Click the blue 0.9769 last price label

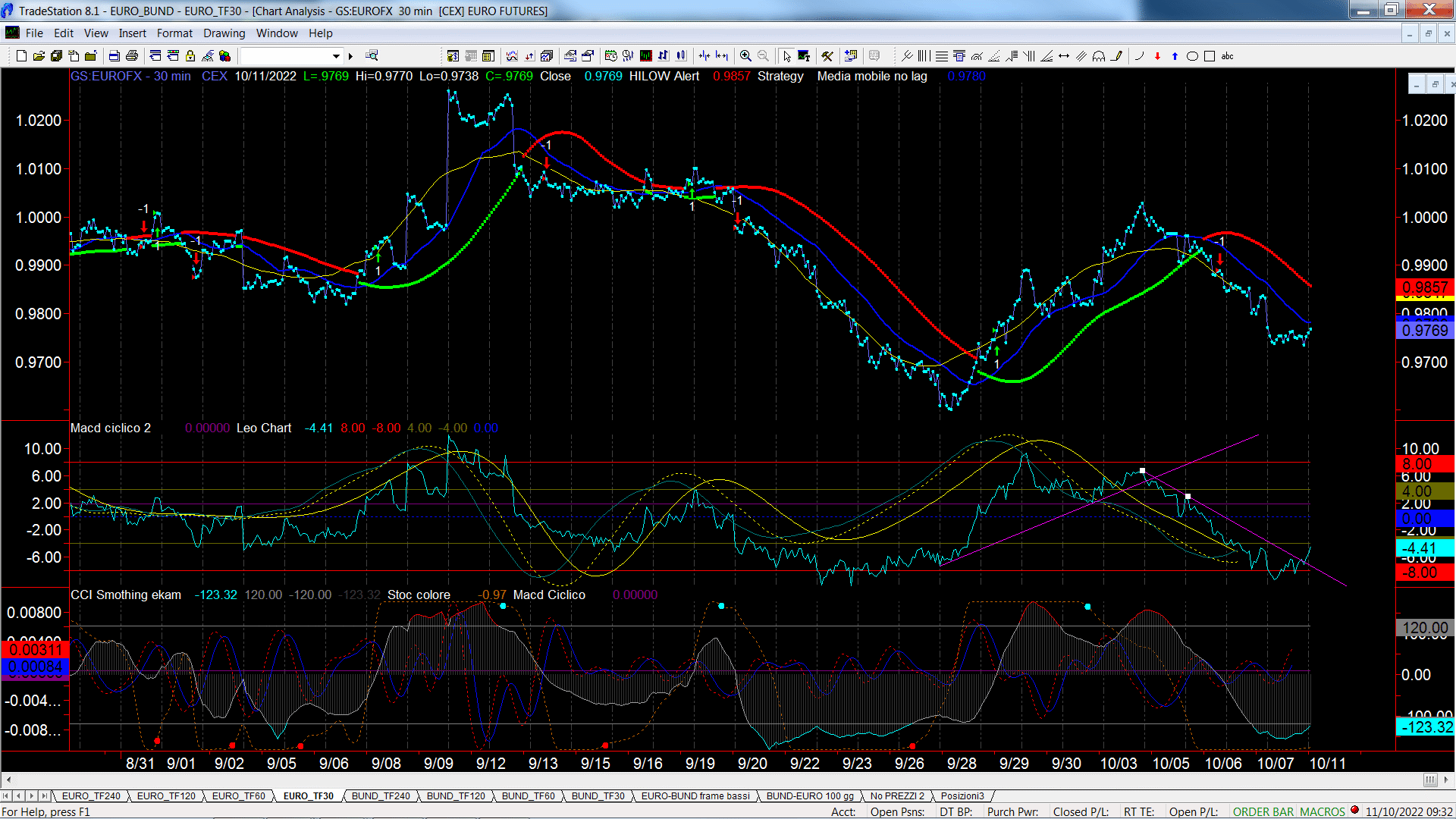(1425, 330)
